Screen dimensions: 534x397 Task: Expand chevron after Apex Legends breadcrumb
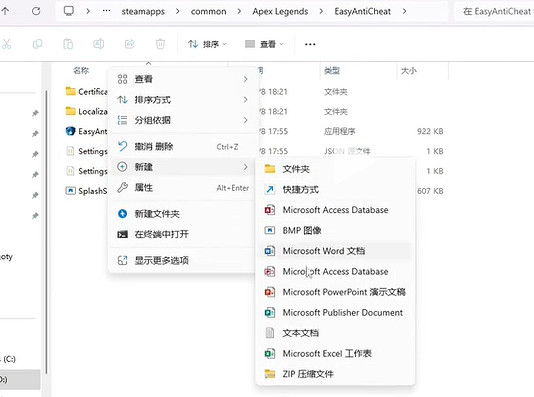321,11
